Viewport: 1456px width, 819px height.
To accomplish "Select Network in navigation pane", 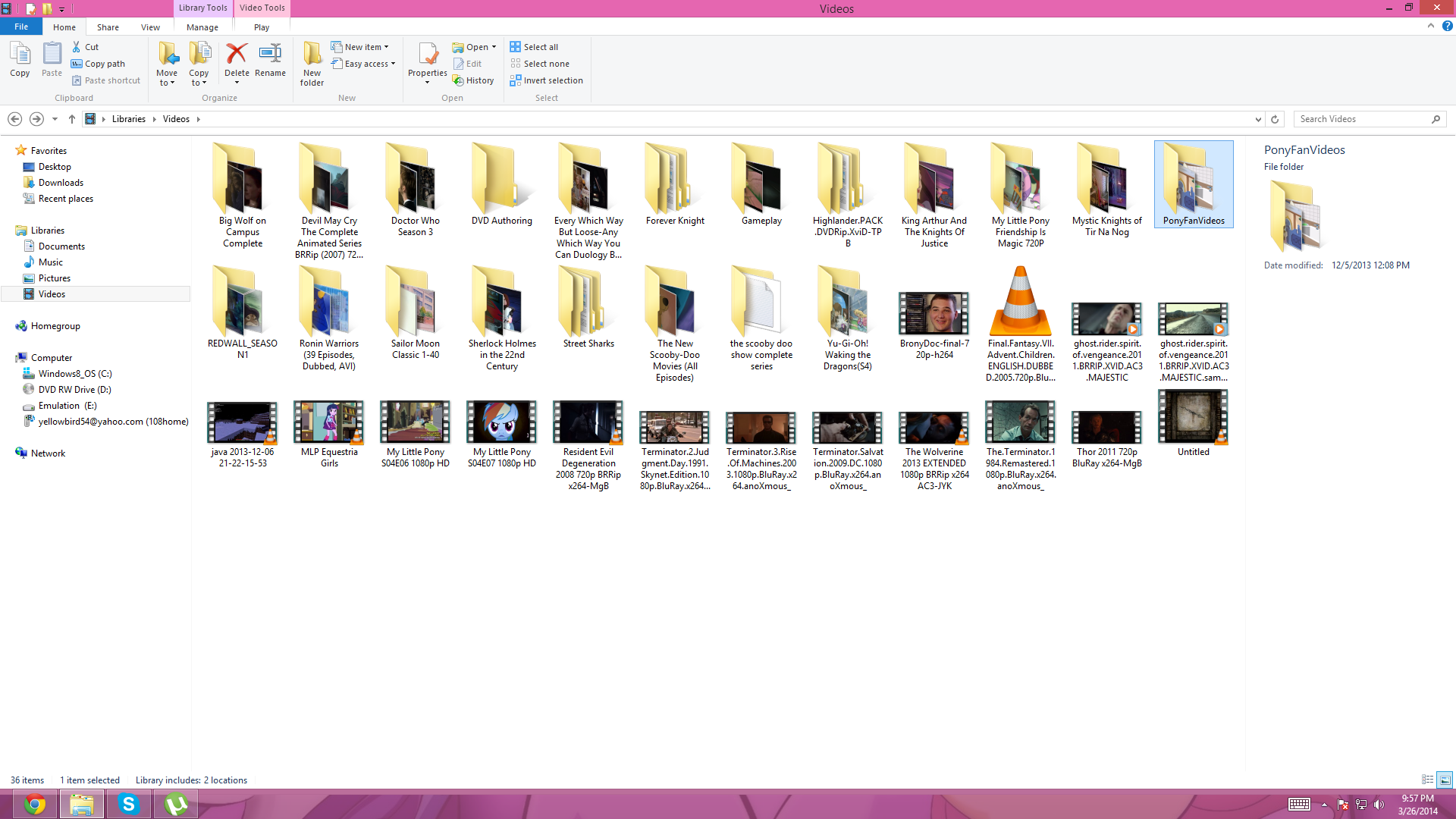I will click(x=48, y=453).
